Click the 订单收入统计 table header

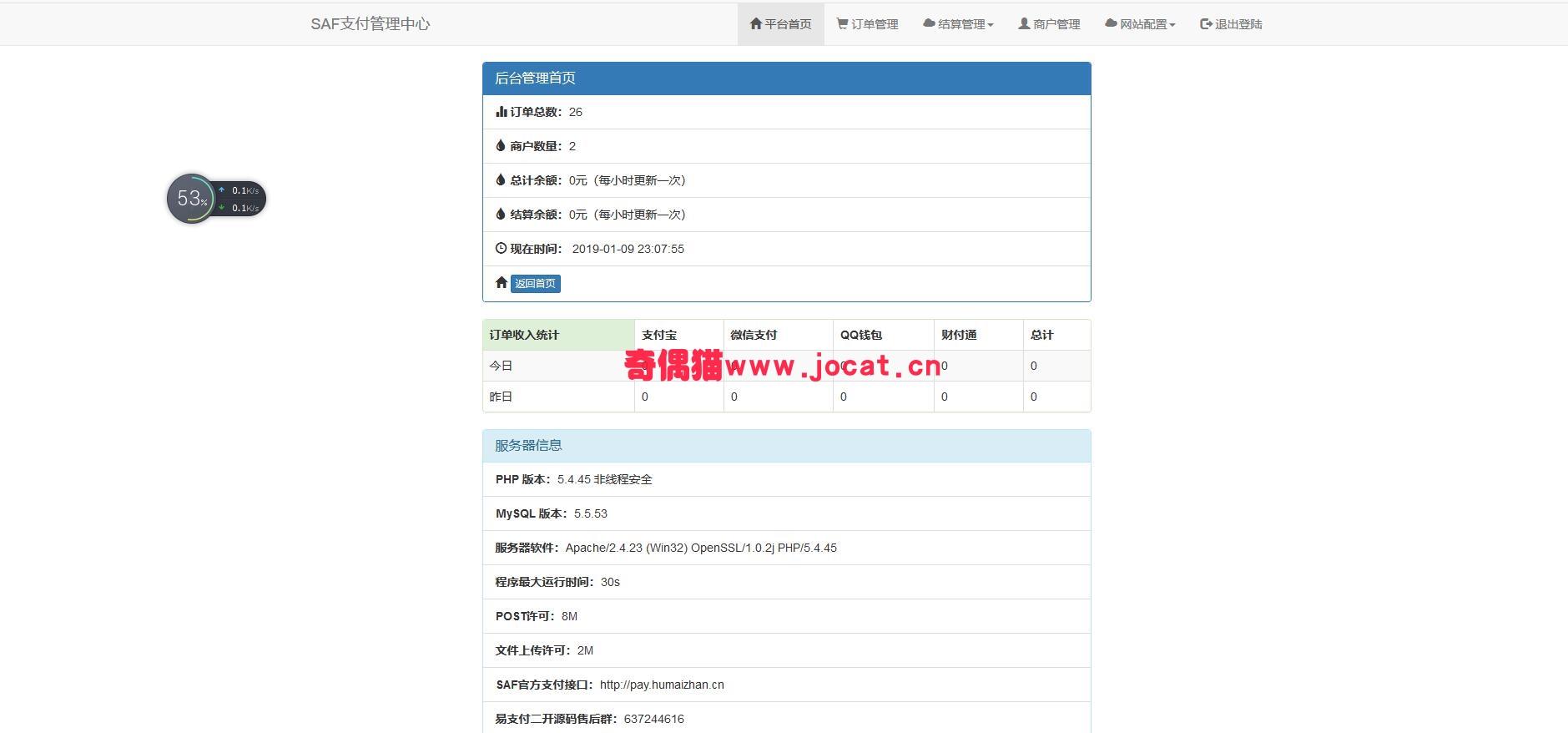tap(558, 335)
